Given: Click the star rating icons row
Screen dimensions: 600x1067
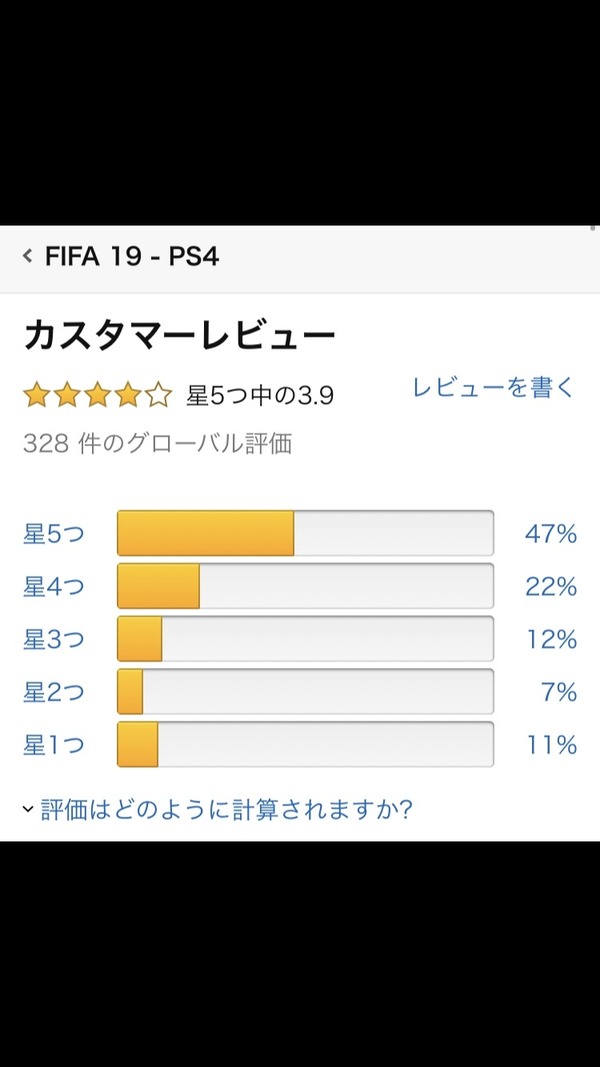Looking at the screenshot, I should (x=97, y=395).
